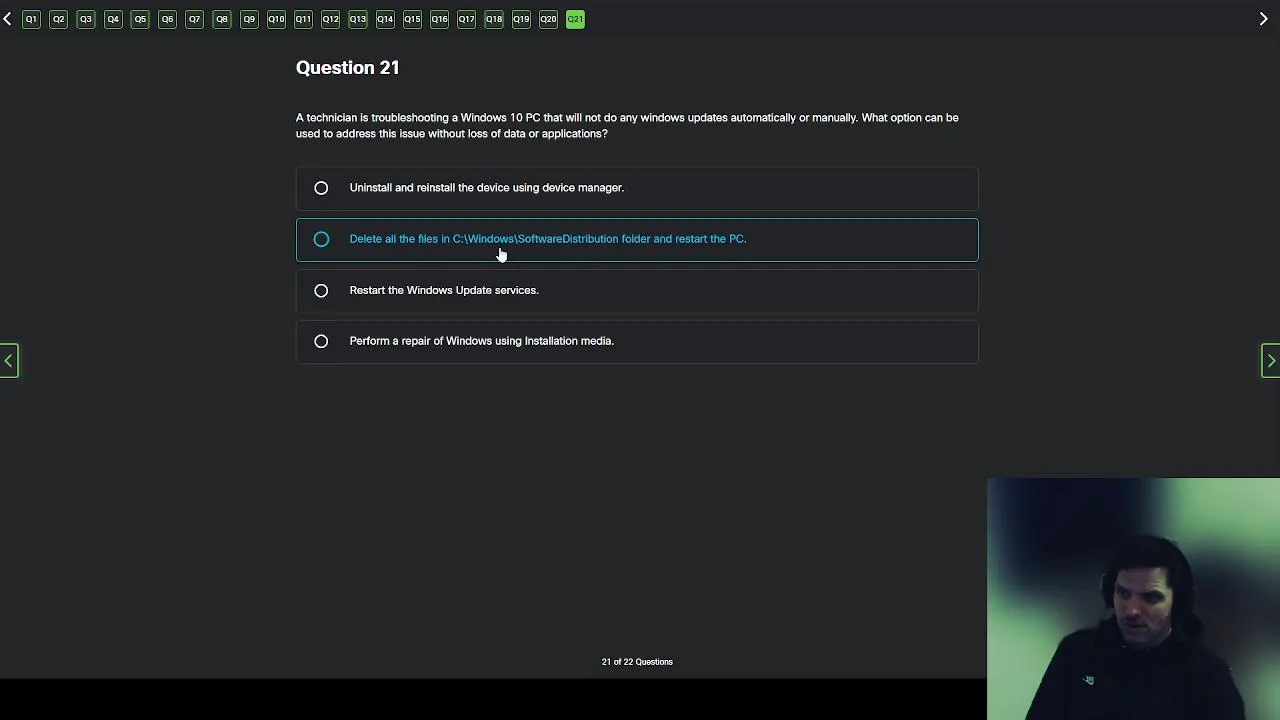Go to previous question via left edge arrow
Screen dimensions: 1280x720
click(x=9, y=360)
